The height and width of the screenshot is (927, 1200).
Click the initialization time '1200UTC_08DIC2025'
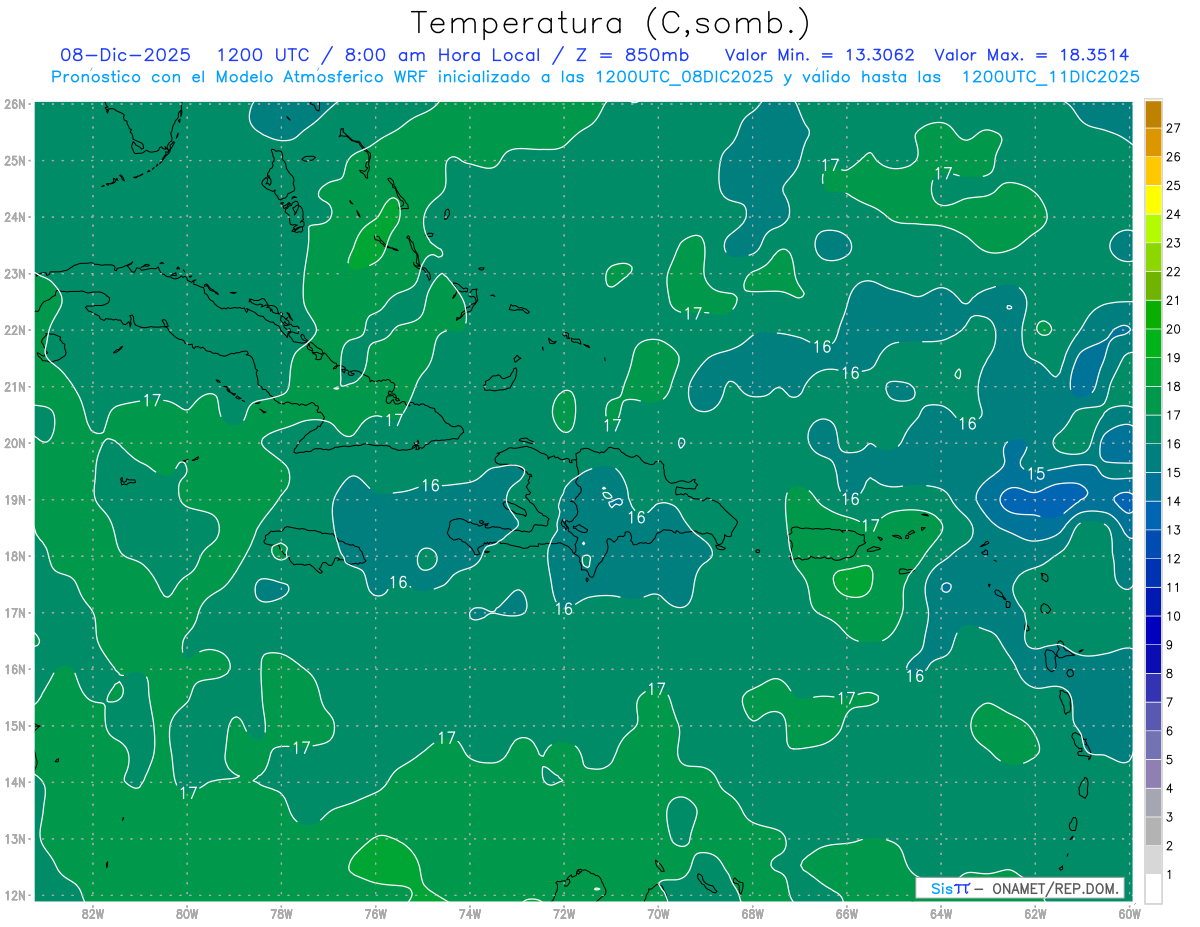click(x=684, y=77)
